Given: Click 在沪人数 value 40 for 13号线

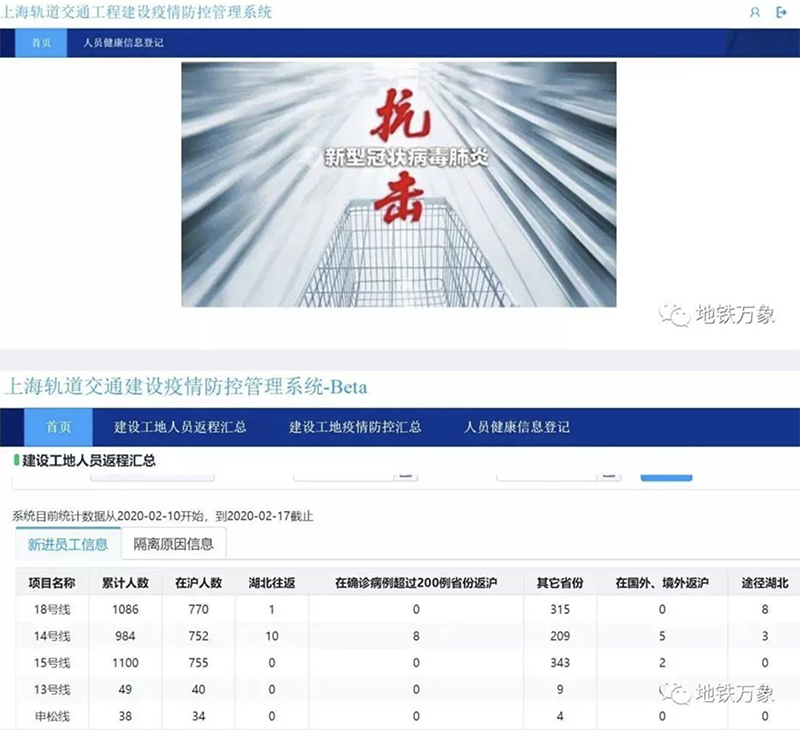Looking at the screenshot, I should point(198,690).
